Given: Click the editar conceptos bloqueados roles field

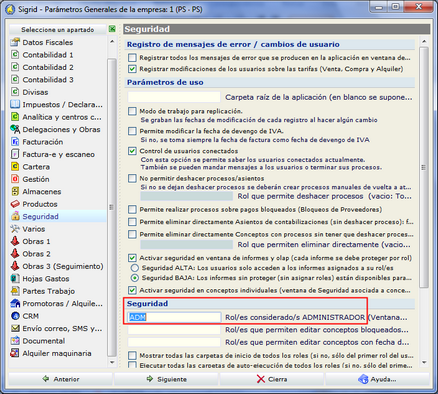Looking at the screenshot, I should point(174,330).
